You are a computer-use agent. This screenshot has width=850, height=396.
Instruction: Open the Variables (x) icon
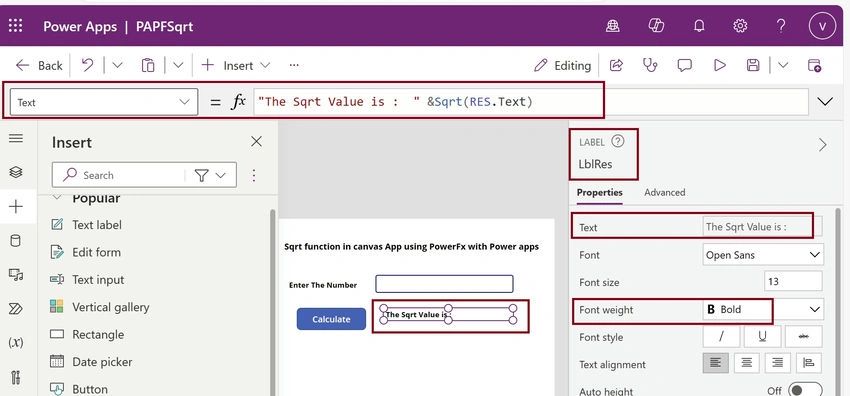point(16,342)
